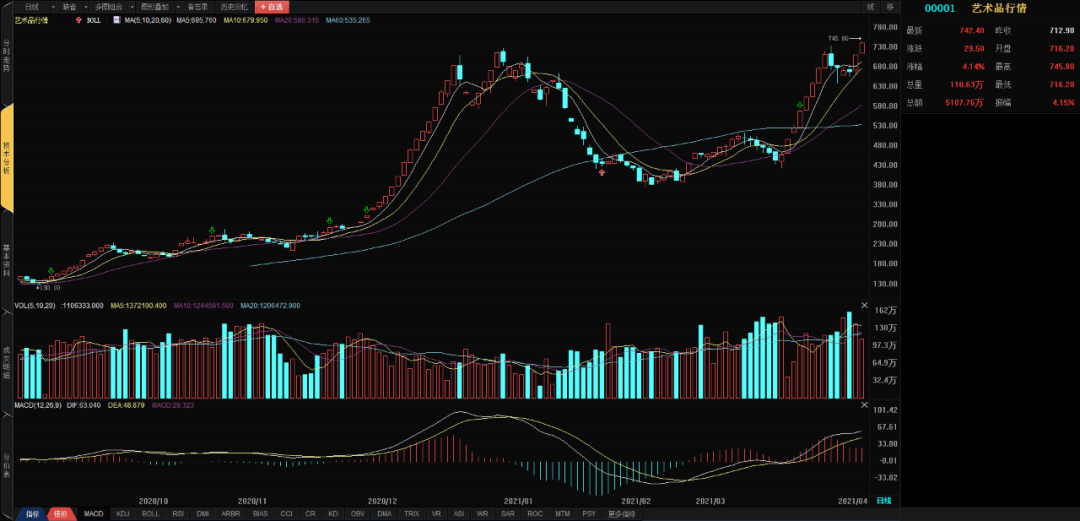This screenshot has width=1080, height=521.
Task: Click the red +自选 button
Action: click(272, 7)
